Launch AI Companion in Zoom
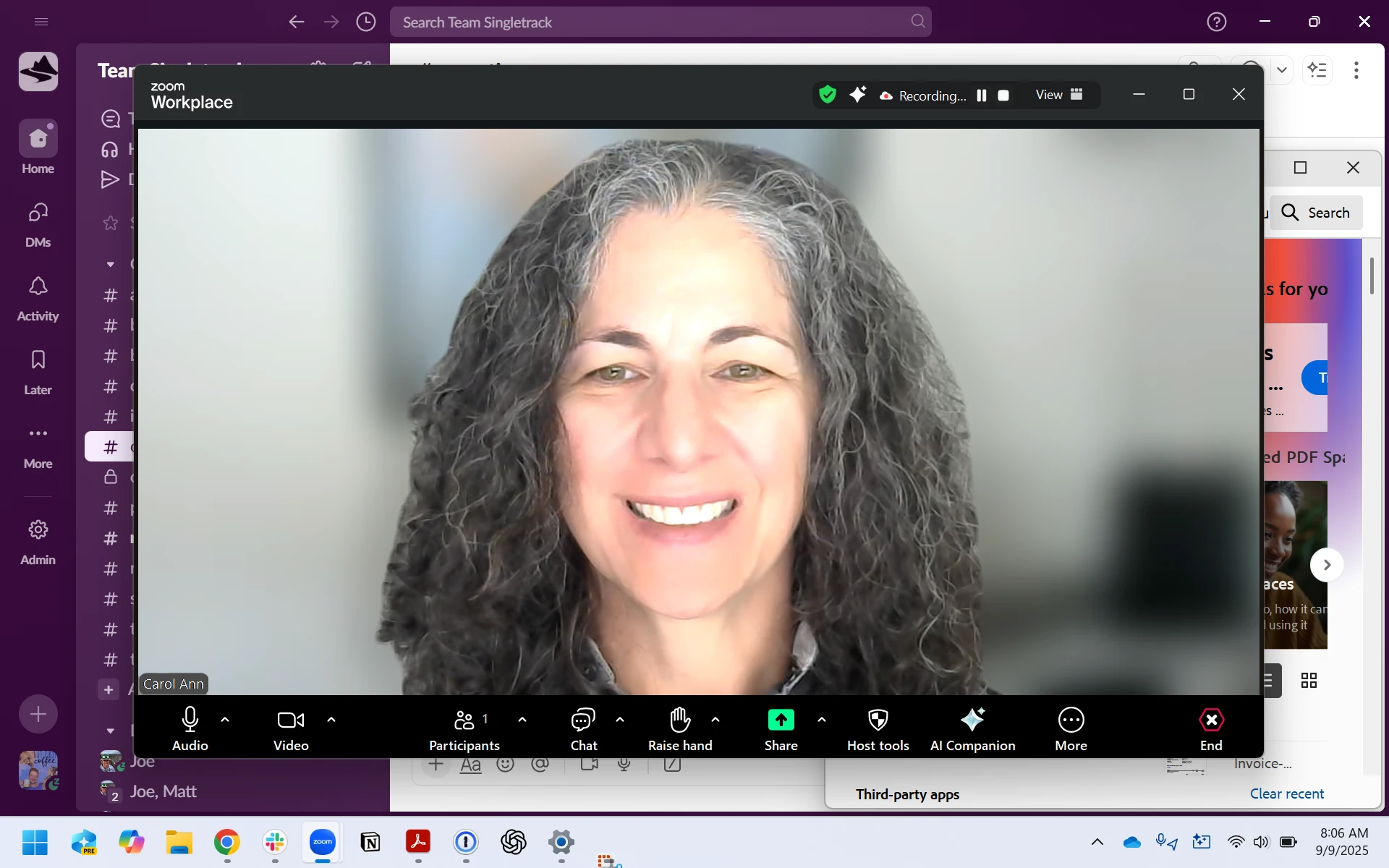This screenshot has height=868, width=1389. pos(972,728)
